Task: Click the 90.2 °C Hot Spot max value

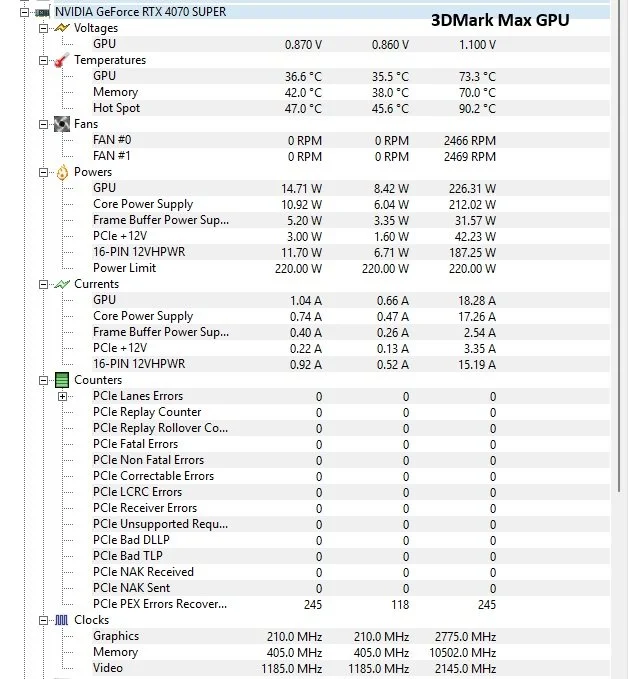Action: pyautogui.click(x=477, y=109)
